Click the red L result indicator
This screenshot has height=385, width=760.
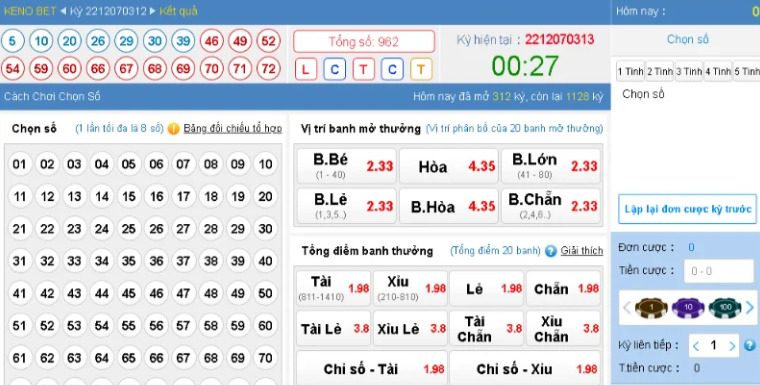[x=306, y=69]
